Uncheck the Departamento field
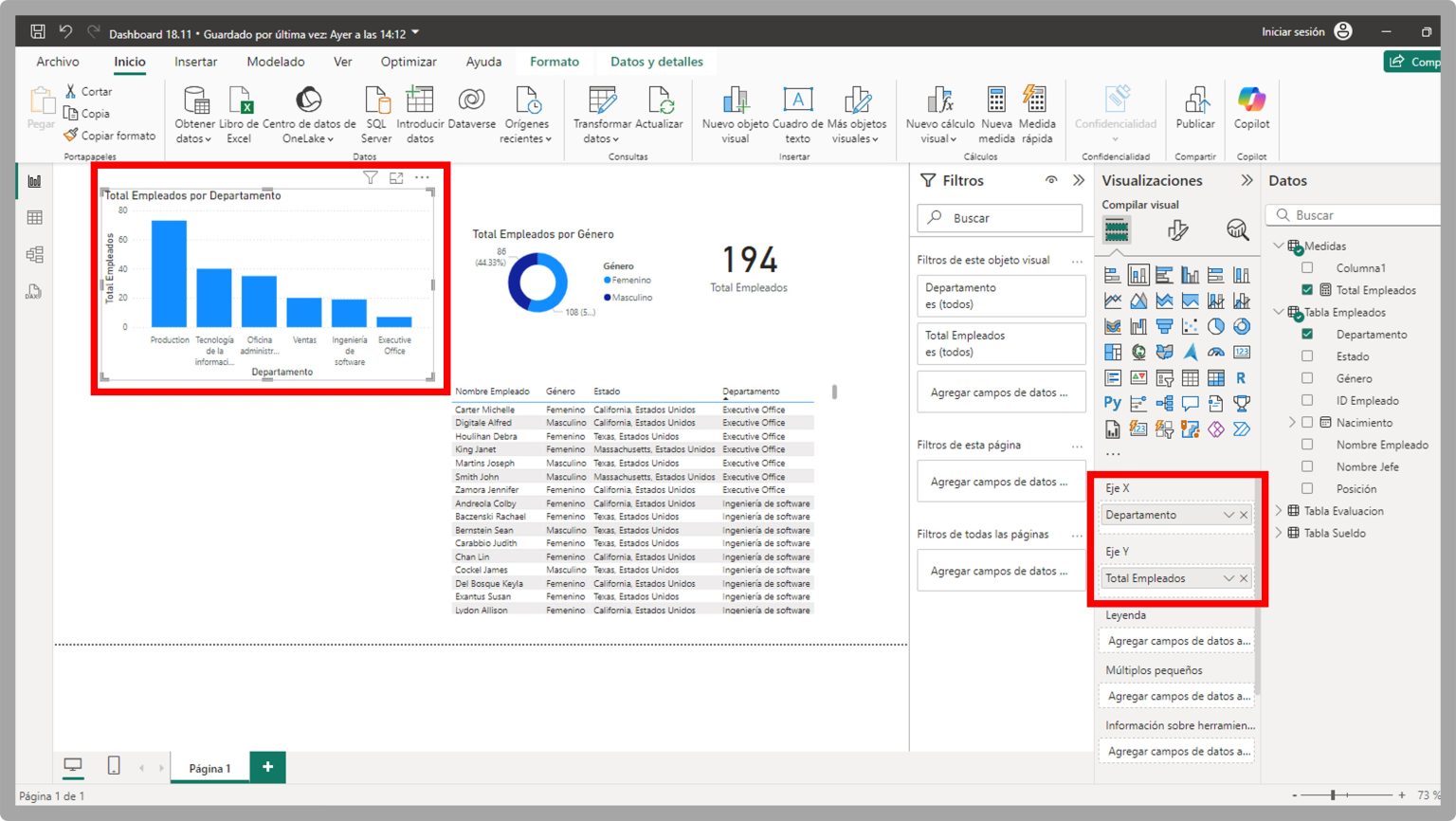This screenshot has width=1456, height=821. 1307,334
